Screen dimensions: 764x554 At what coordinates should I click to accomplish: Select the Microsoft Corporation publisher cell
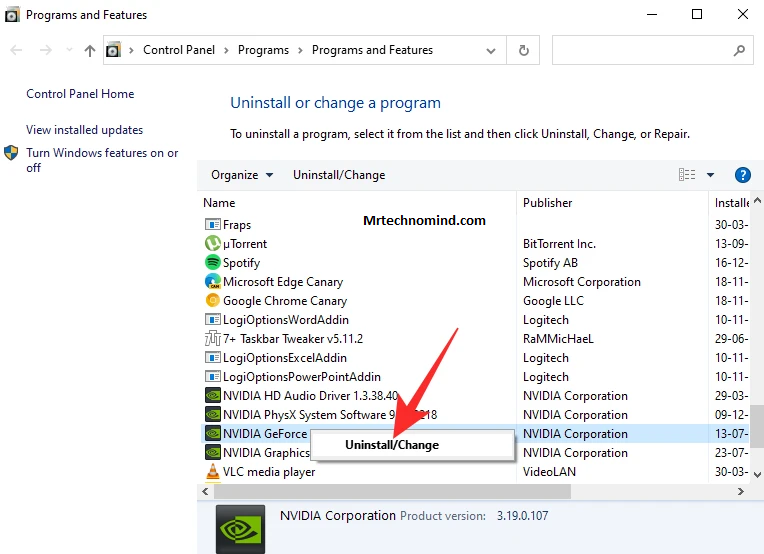[x=582, y=282]
